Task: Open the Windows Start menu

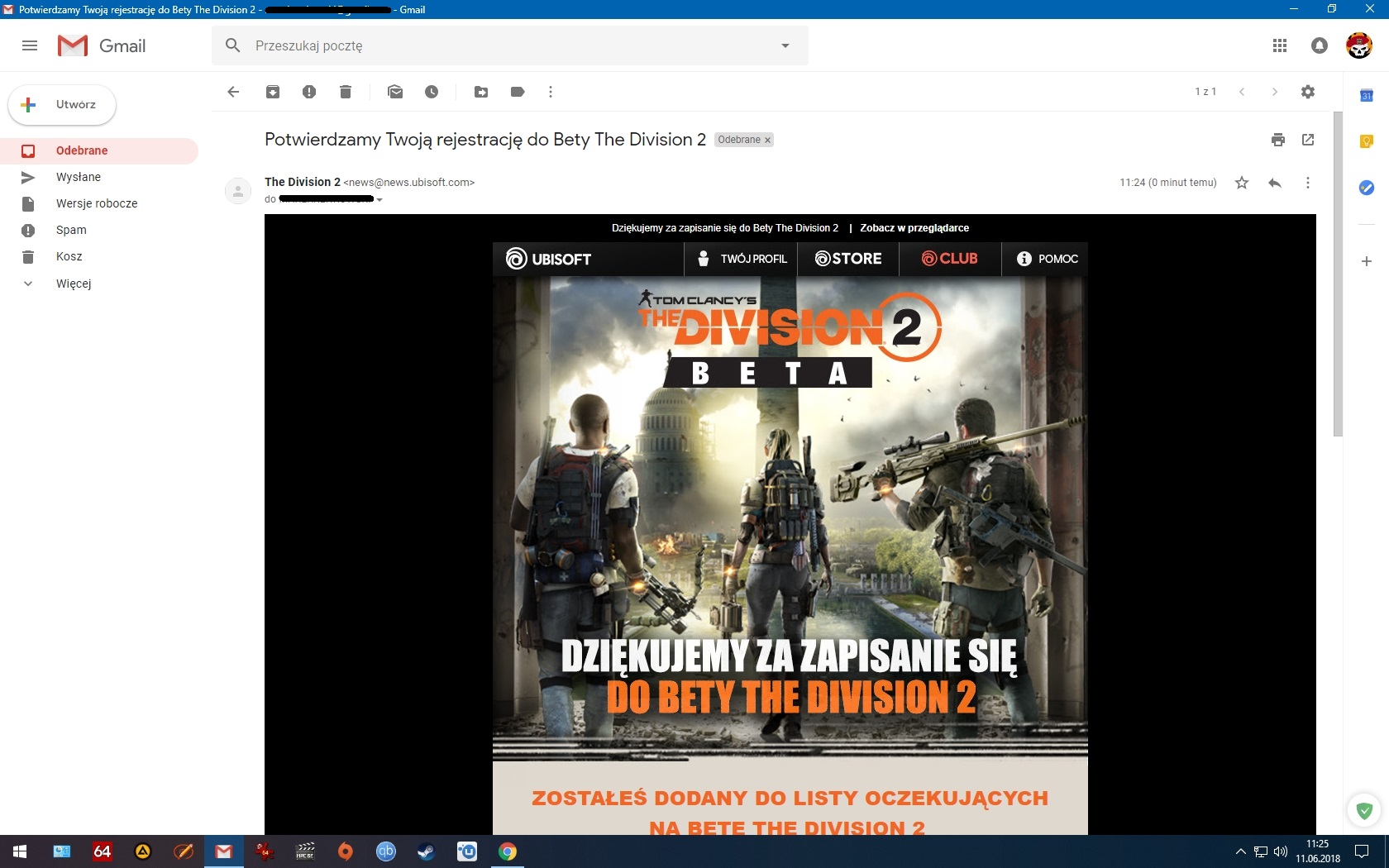Action: 20,851
